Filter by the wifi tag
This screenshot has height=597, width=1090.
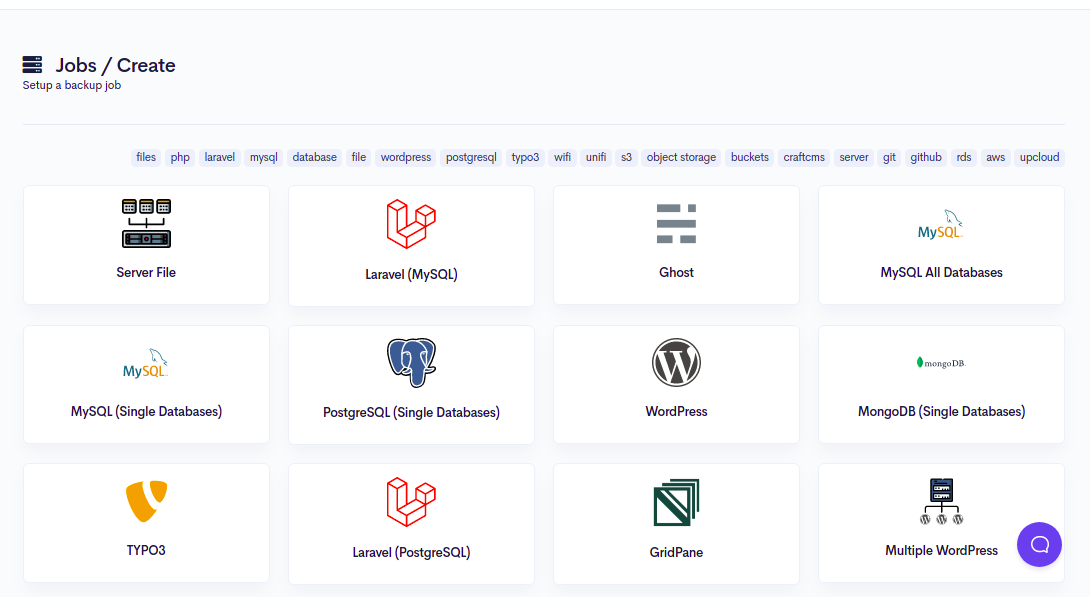tap(562, 157)
